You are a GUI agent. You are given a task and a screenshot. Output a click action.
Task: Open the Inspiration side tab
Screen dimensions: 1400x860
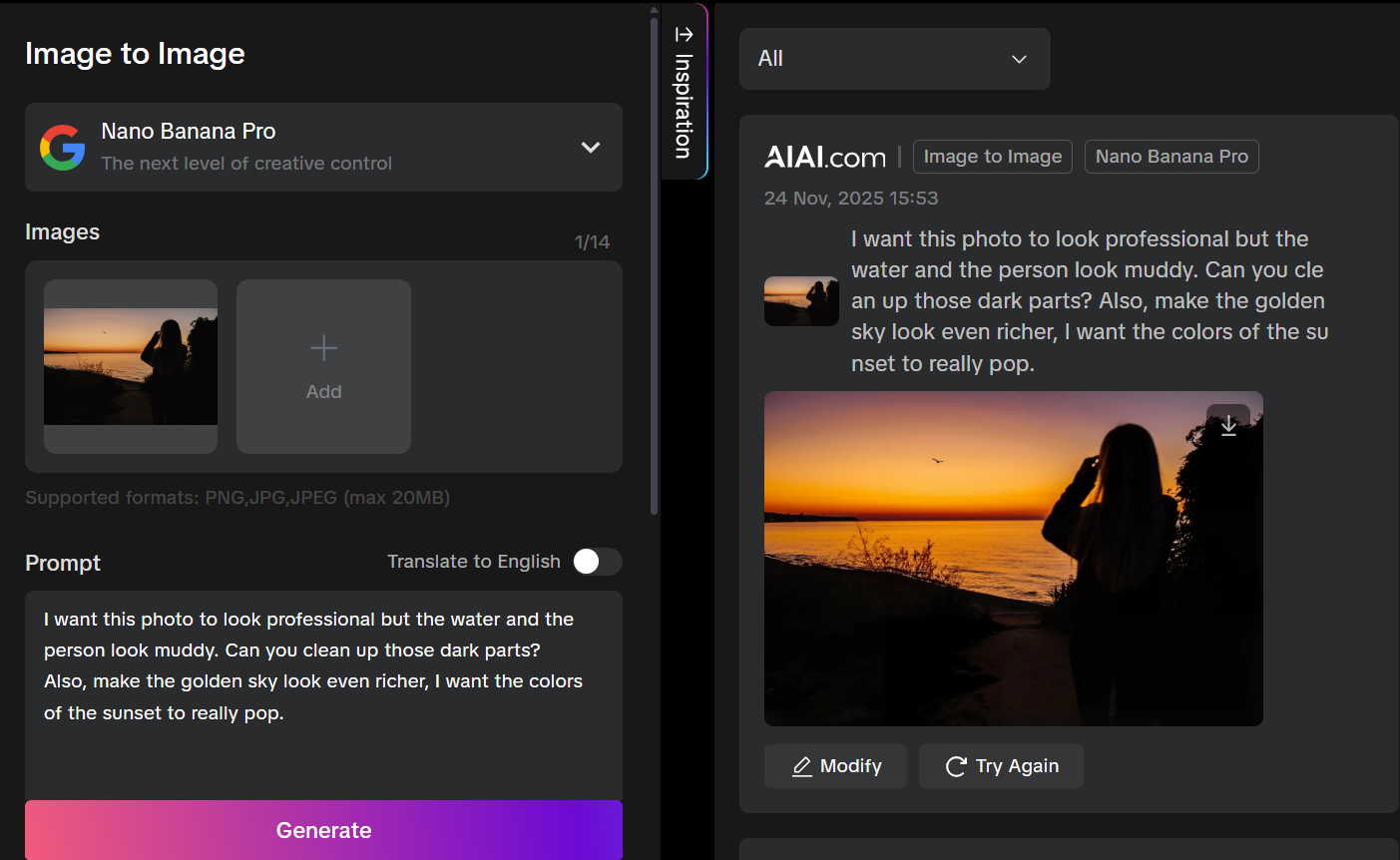coord(685,92)
